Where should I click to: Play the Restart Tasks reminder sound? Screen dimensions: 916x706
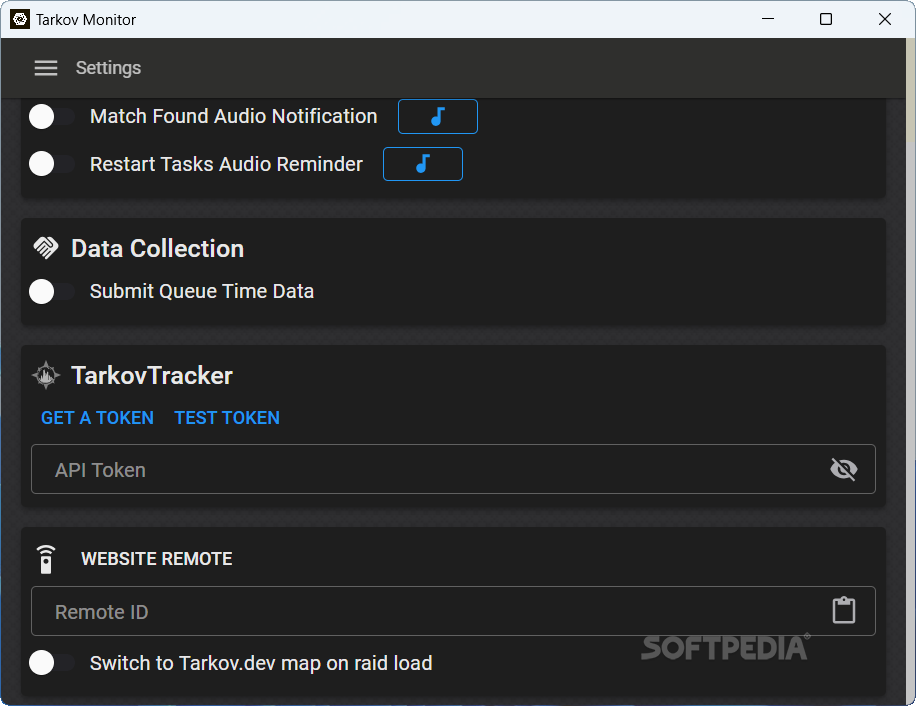(x=422, y=164)
